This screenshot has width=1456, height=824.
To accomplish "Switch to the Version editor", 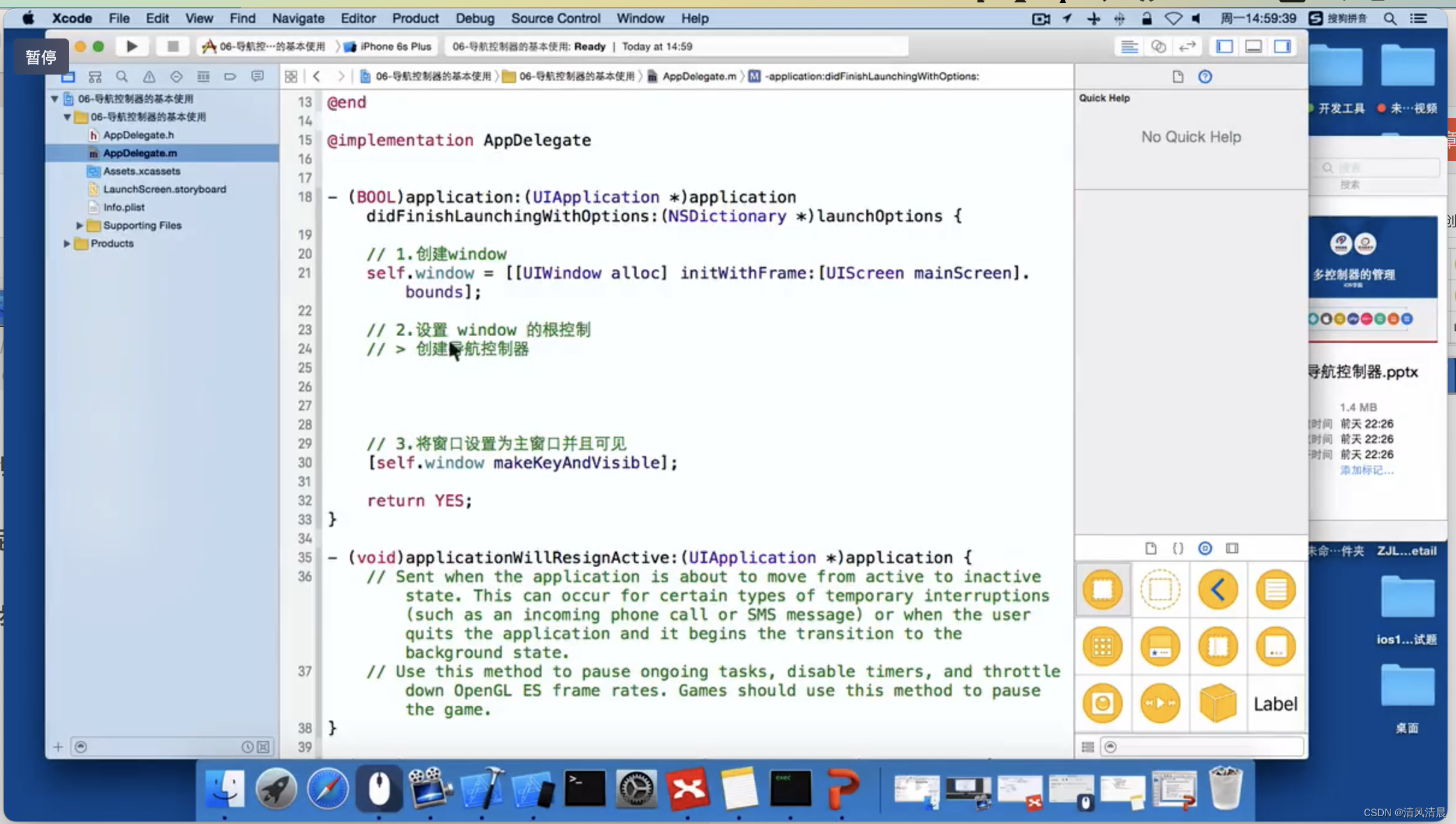I will point(1187,46).
